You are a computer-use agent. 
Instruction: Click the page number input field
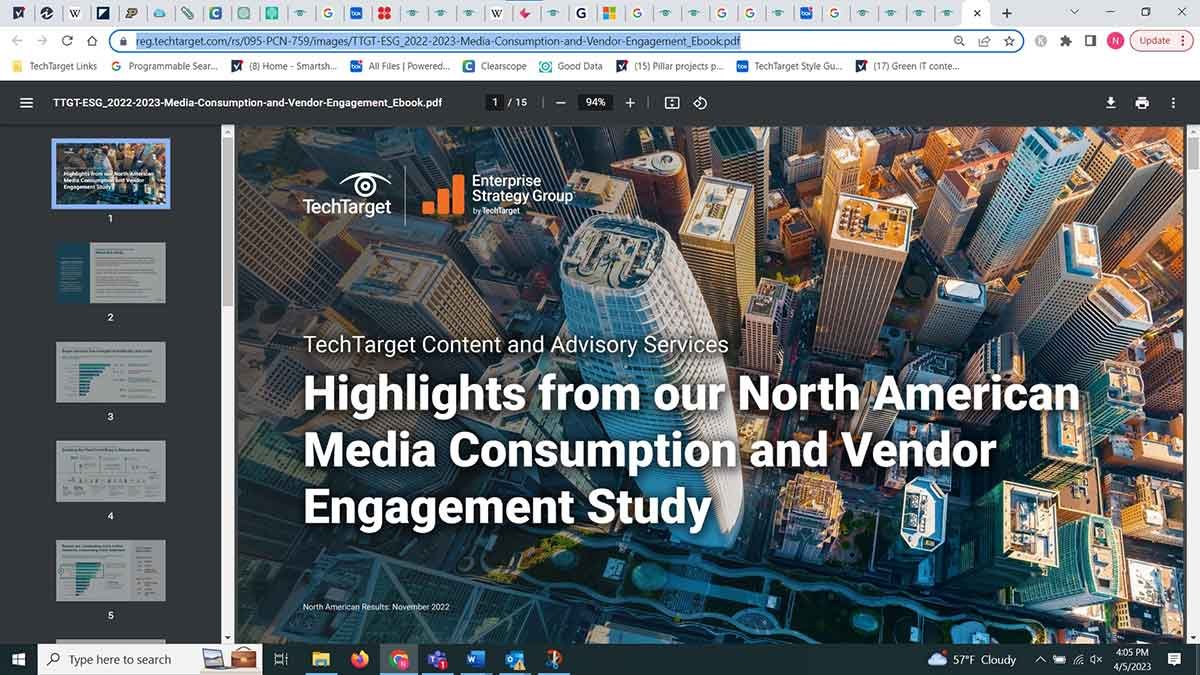[x=495, y=103]
